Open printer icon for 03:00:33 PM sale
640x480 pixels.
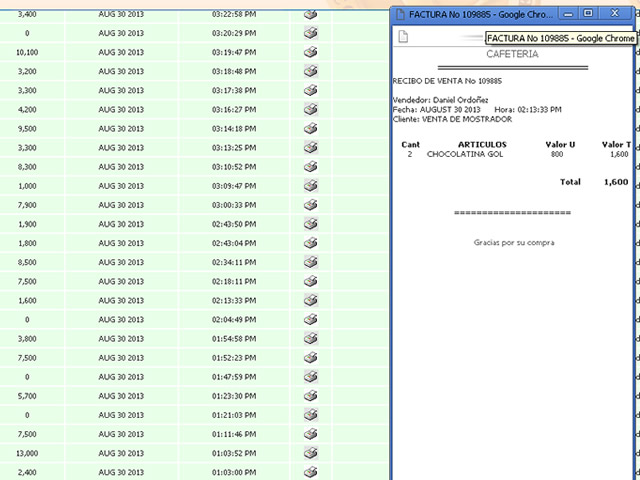coord(311,205)
